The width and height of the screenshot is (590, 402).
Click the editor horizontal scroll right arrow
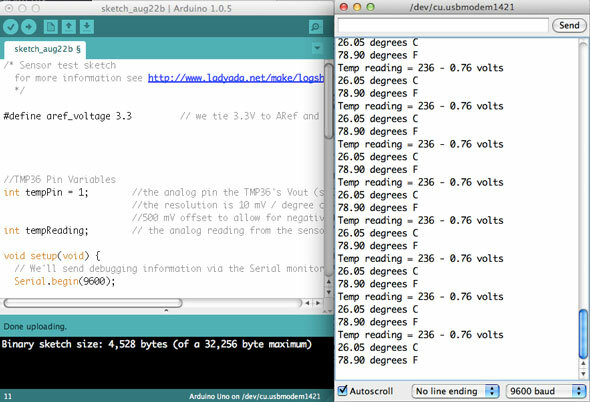[x=318, y=303]
